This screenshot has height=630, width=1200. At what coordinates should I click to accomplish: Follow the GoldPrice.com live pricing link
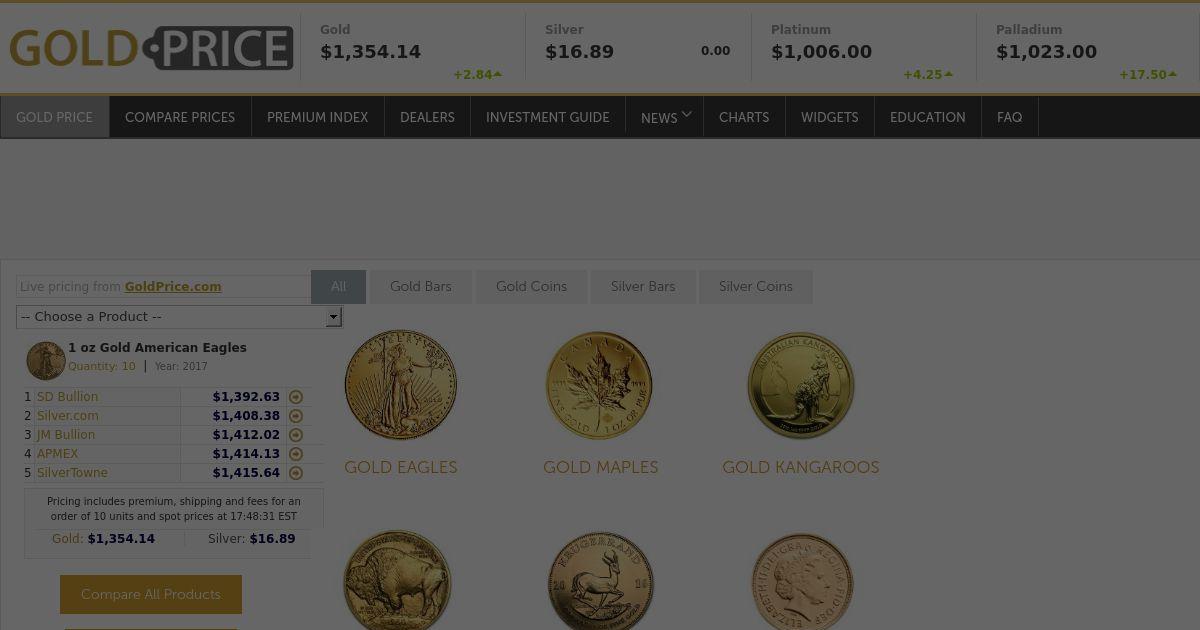[173, 287]
